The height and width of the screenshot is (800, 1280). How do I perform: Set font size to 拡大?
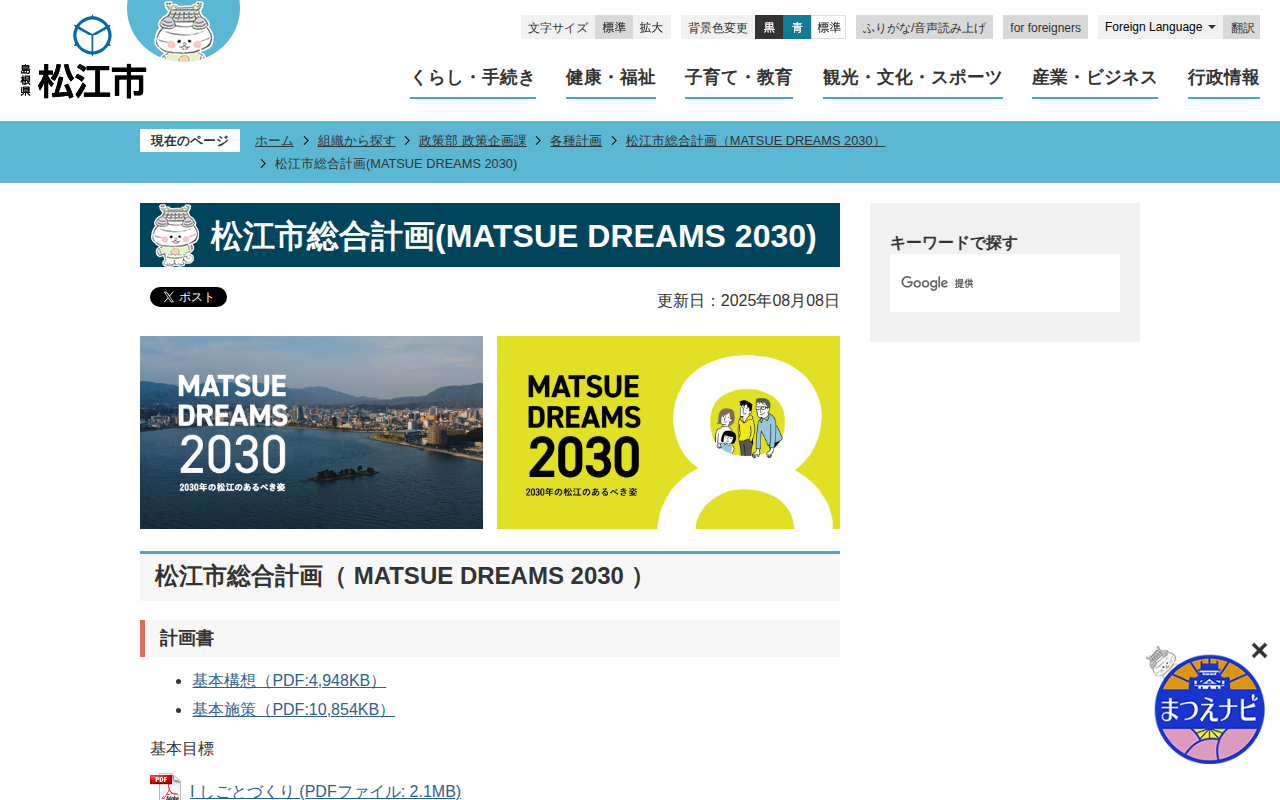[x=652, y=27]
